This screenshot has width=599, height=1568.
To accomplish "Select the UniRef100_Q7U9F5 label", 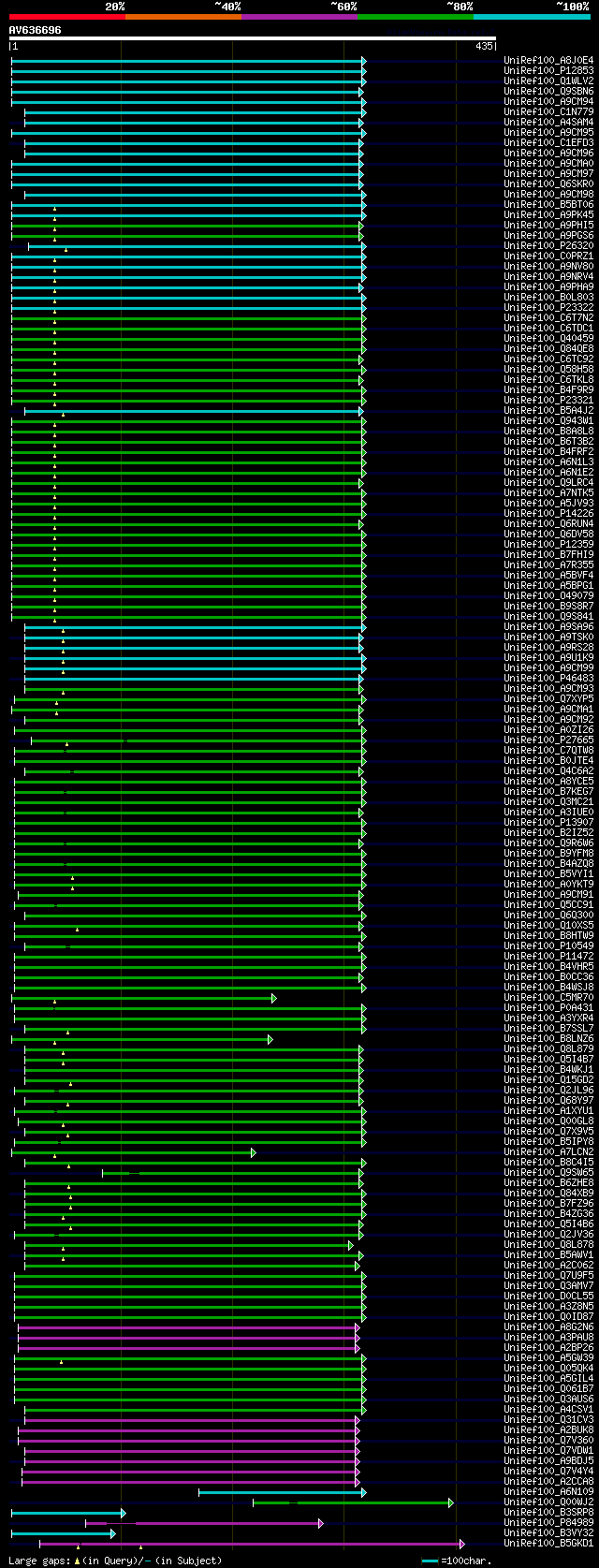I will 548,1275.
